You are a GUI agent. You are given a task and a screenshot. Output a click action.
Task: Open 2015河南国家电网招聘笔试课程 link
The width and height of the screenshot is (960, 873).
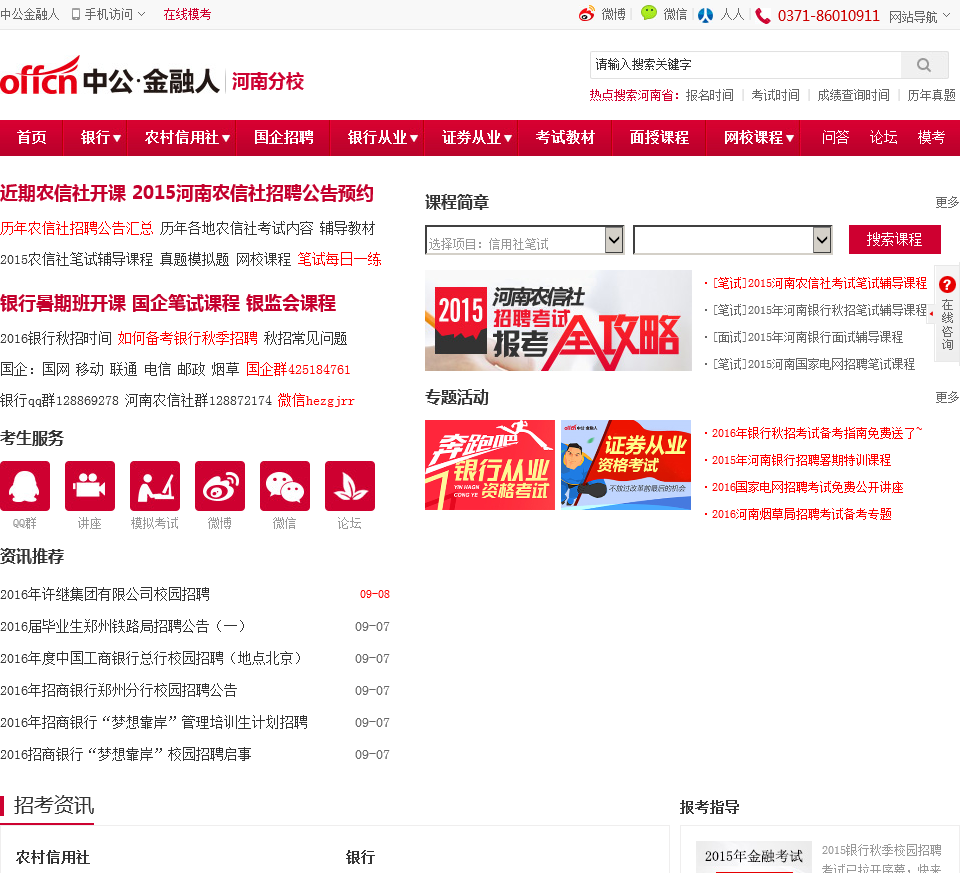pos(814,364)
